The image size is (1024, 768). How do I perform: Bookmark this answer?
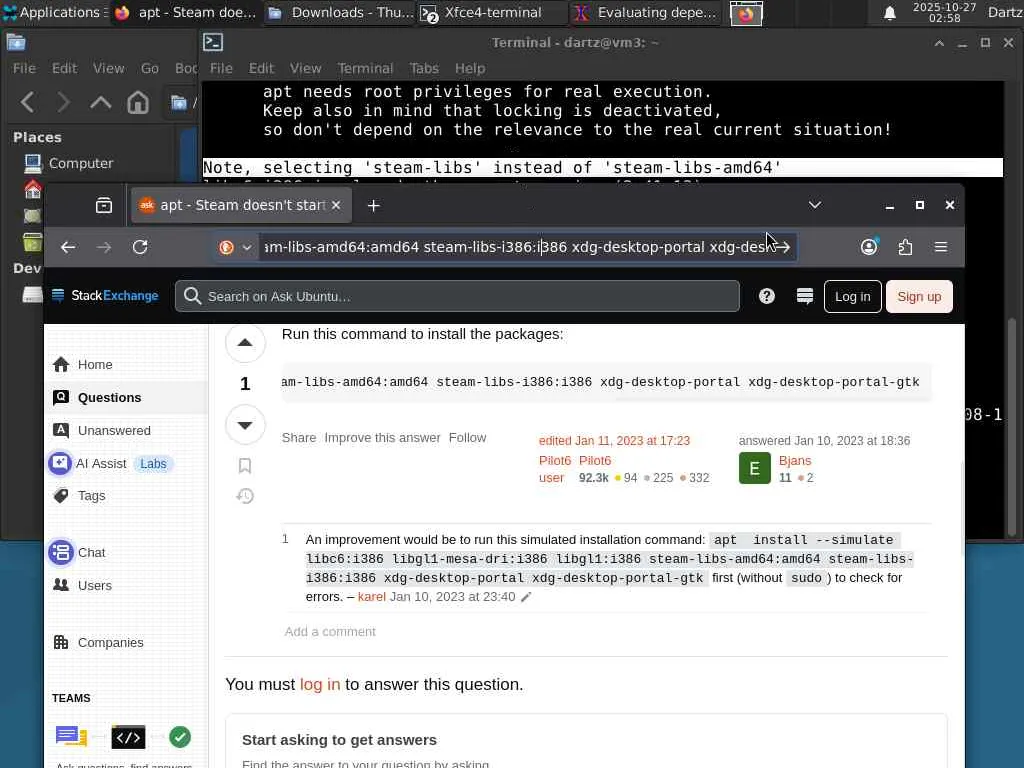pos(245,466)
